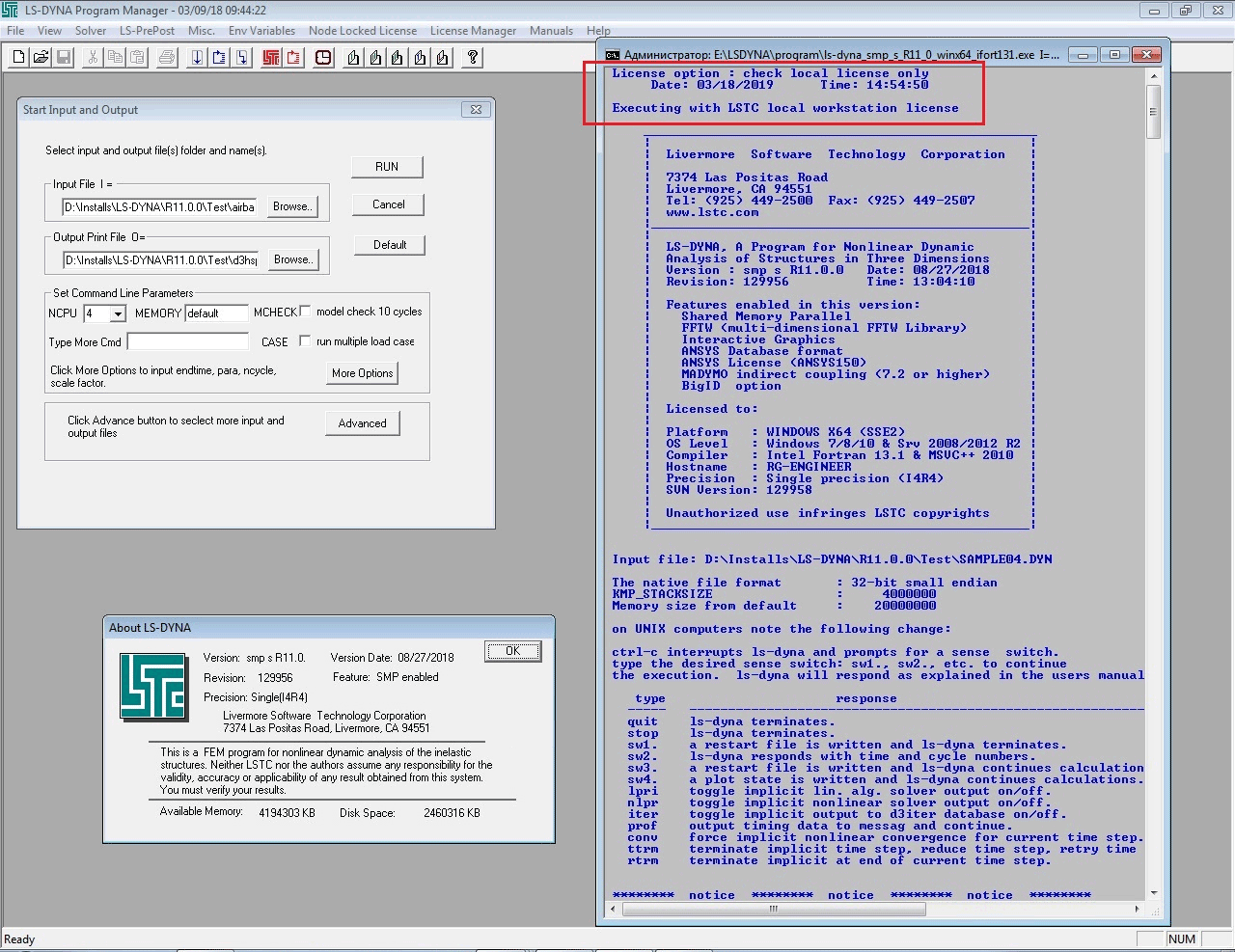Click the Advanced button for more input files
Screen dimensions: 1235x952
(362, 422)
